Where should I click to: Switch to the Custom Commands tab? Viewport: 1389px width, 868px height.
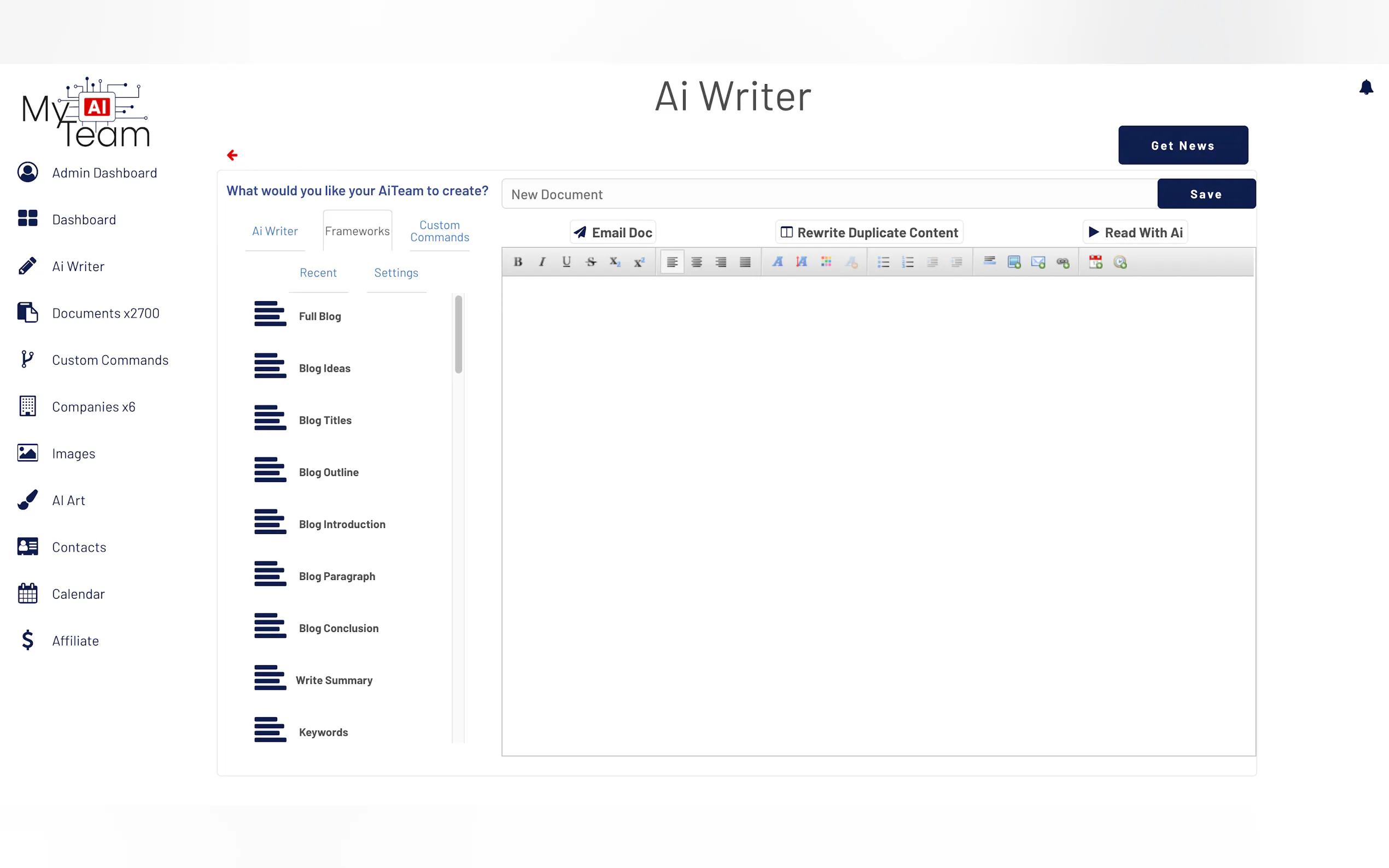point(439,231)
